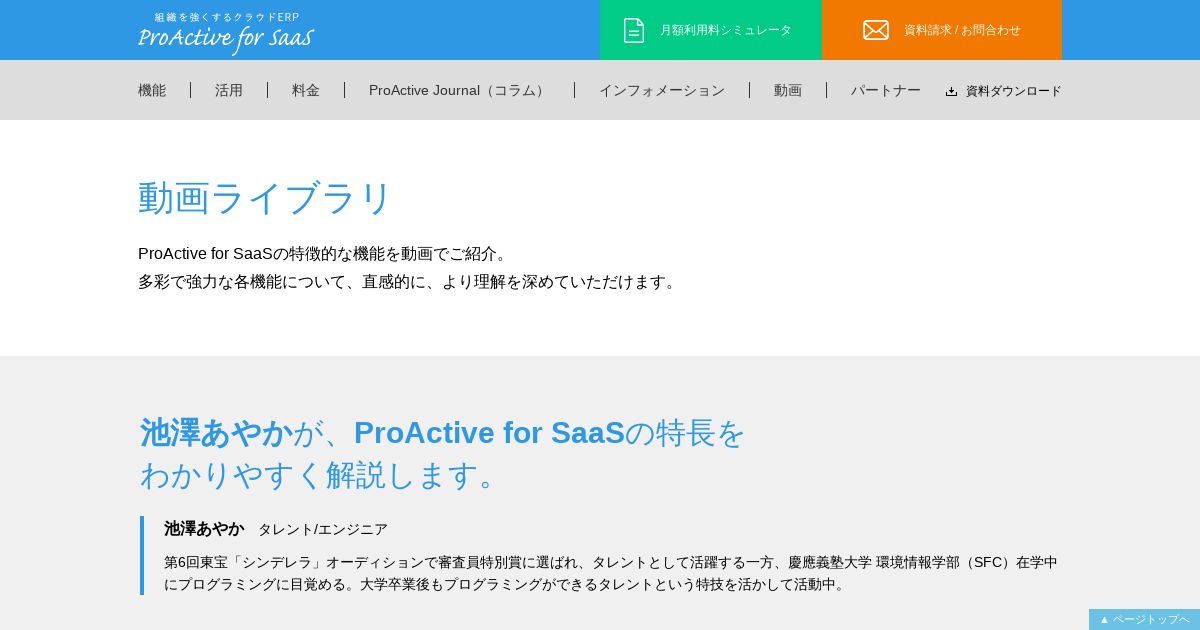Open 月額利用料シミュレータ
This screenshot has width=1200, height=630.
[x=711, y=30]
